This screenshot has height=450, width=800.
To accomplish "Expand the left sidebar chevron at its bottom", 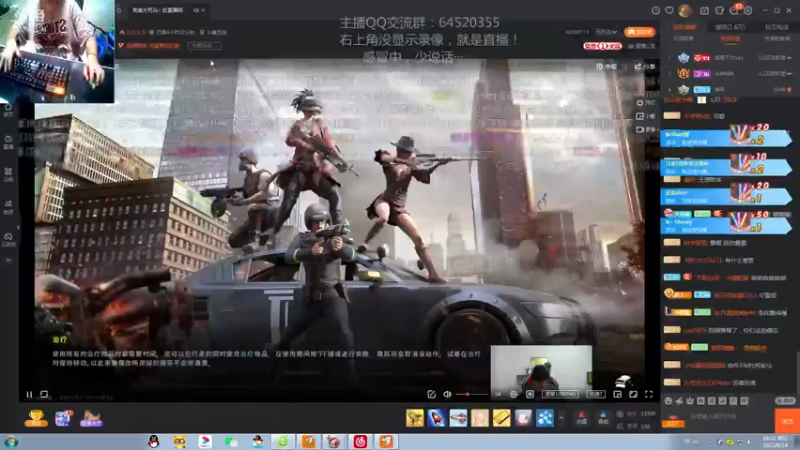I will click(x=8, y=260).
